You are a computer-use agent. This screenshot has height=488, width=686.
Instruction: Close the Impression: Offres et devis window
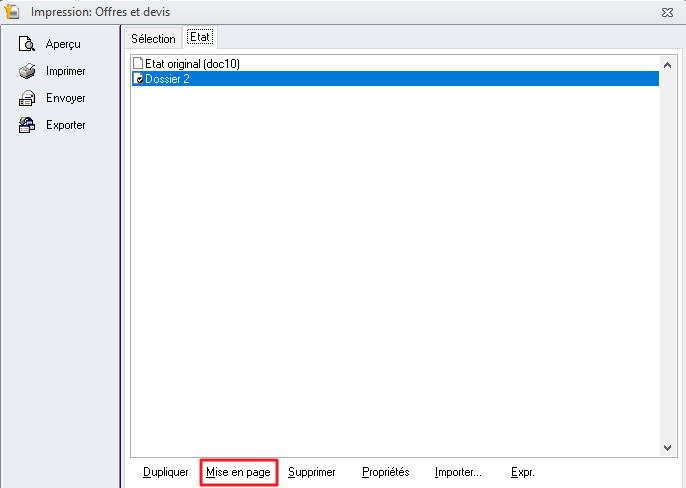(x=667, y=12)
